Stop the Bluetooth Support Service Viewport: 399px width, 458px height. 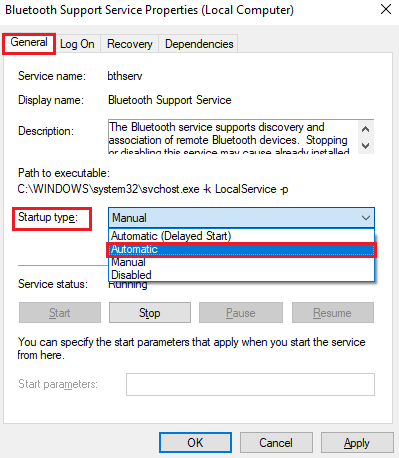tap(150, 313)
